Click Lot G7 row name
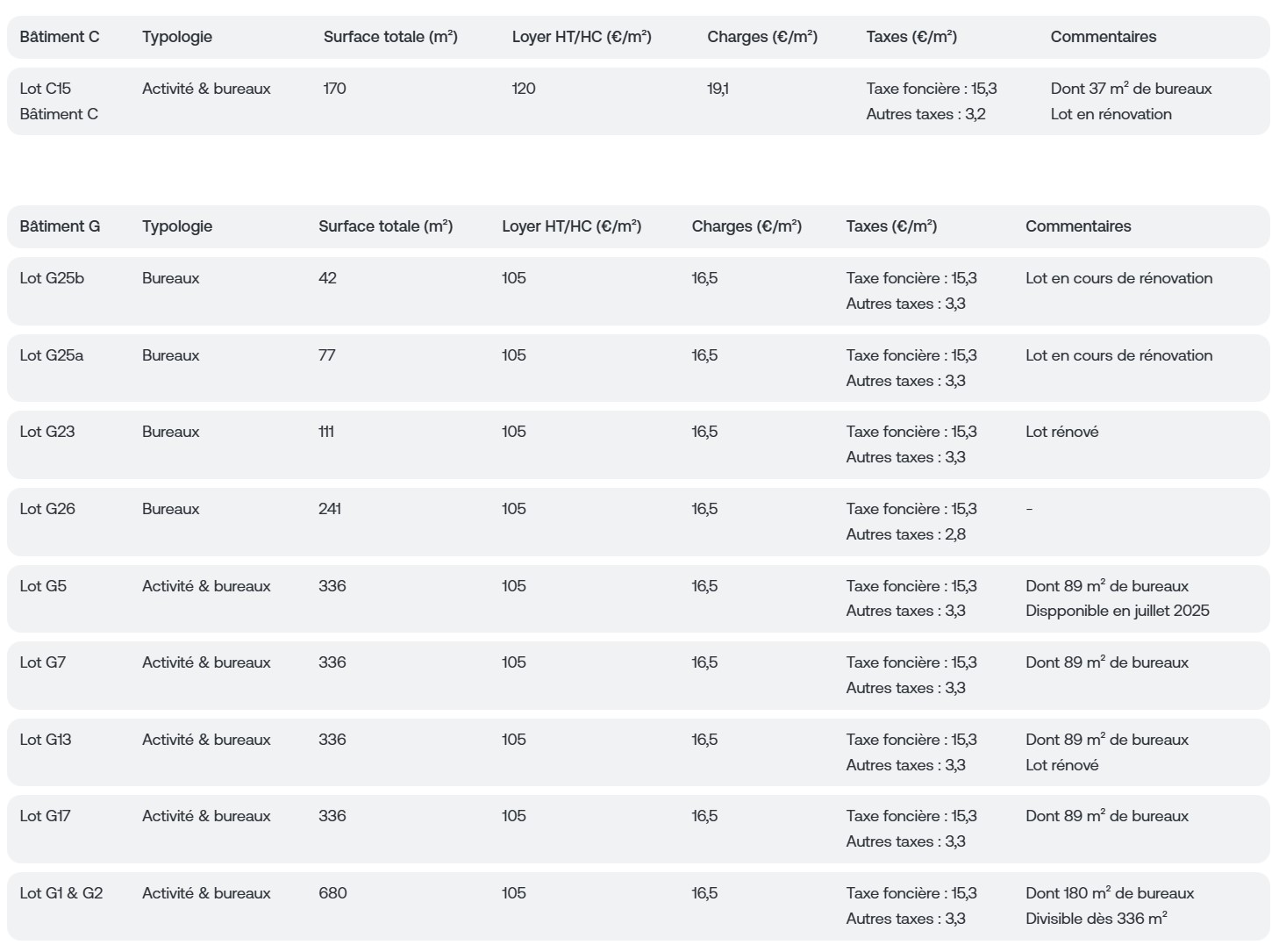The height and width of the screenshot is (952, 1279). [43, 662]
